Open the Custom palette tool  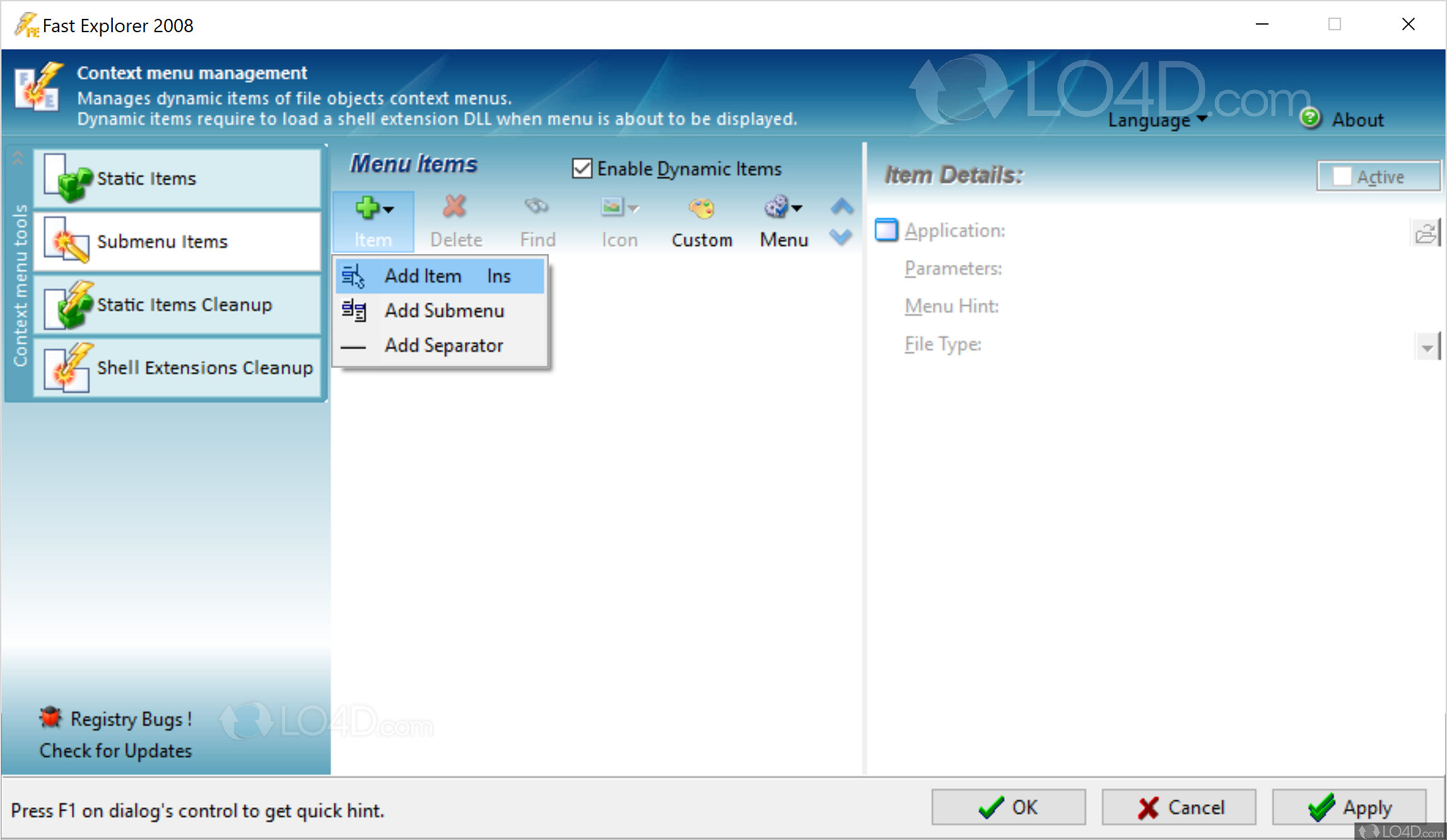701,222
